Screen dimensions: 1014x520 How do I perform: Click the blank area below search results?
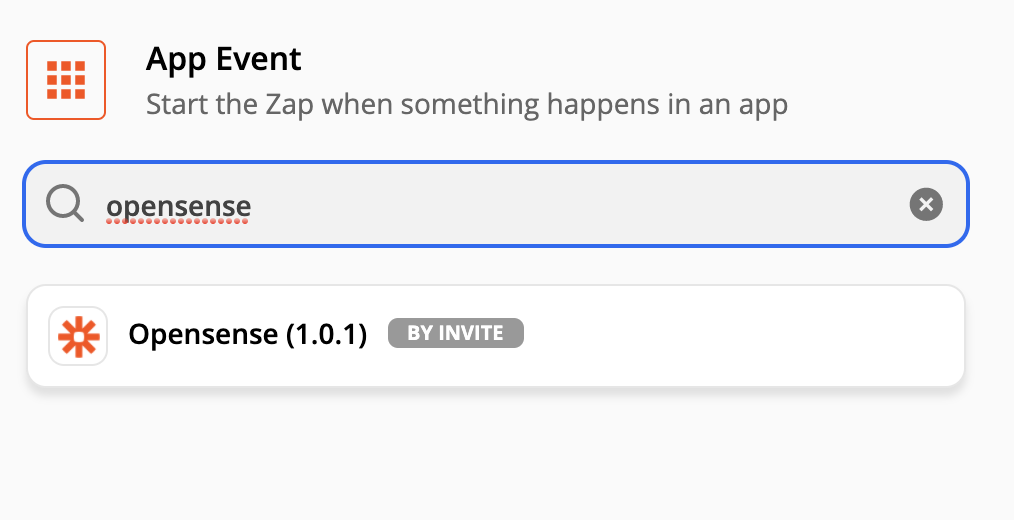tap(496, 453)
